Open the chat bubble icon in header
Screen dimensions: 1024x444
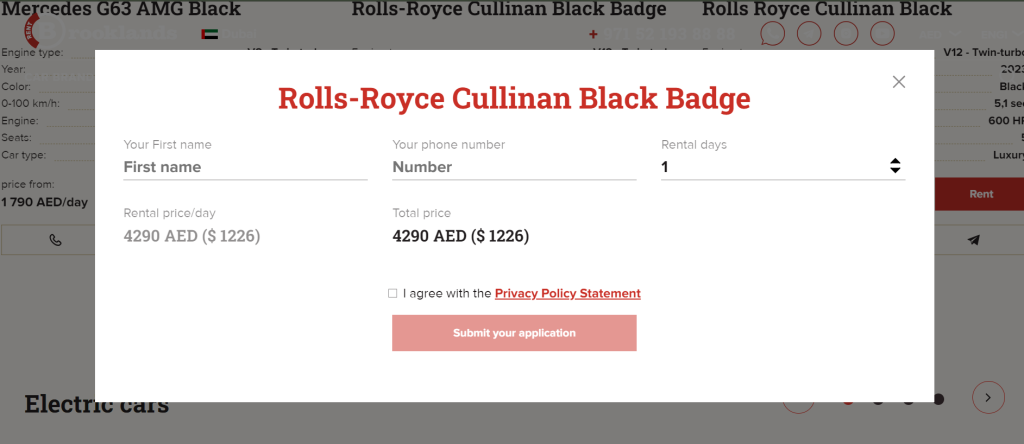pyautogui.click(x=773, y=33)
